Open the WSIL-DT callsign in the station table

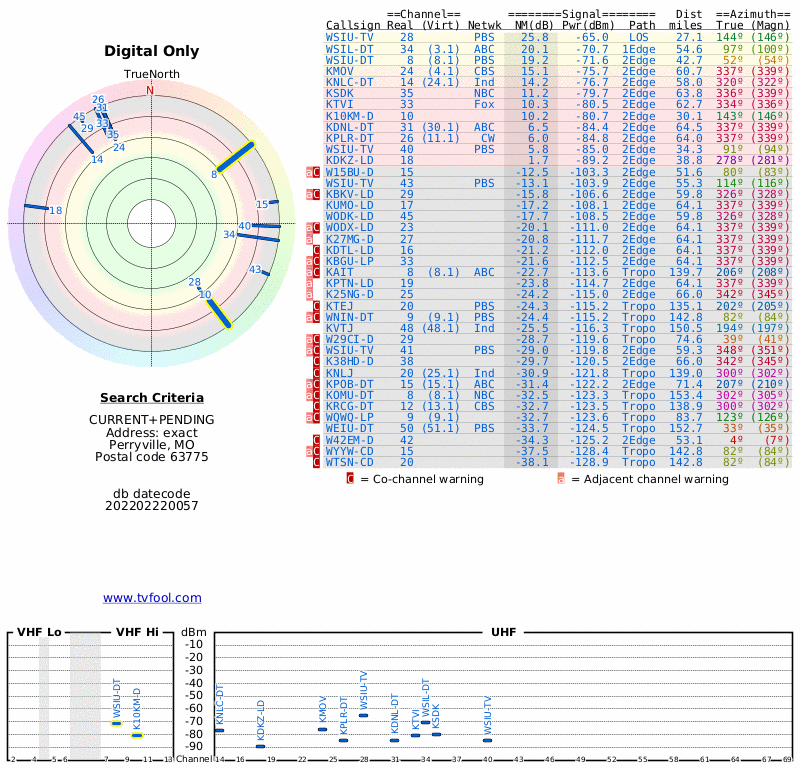coord(349,49)
